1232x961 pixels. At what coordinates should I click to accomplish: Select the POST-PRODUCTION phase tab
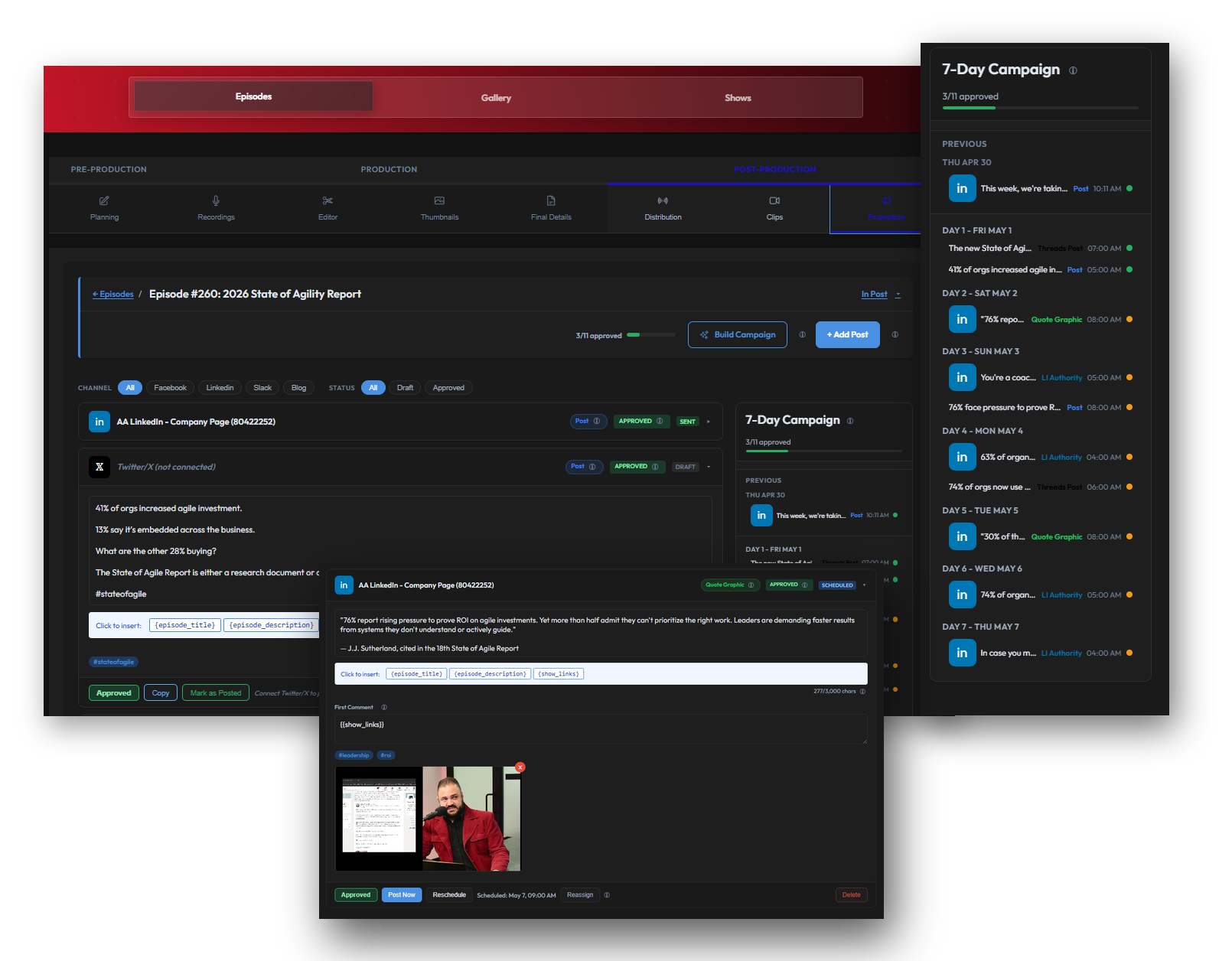(775, 170)
